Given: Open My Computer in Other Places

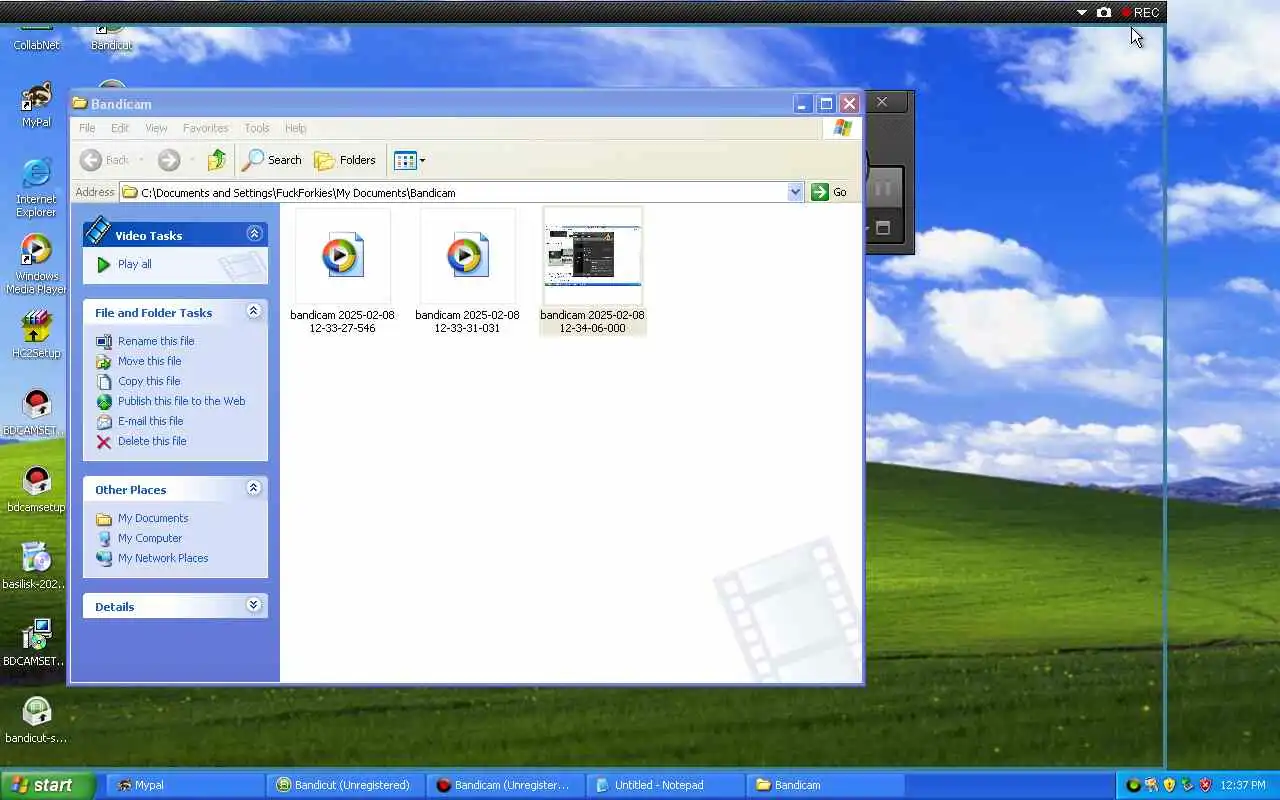Looking at the screenshot, I should tap(150, 538).
